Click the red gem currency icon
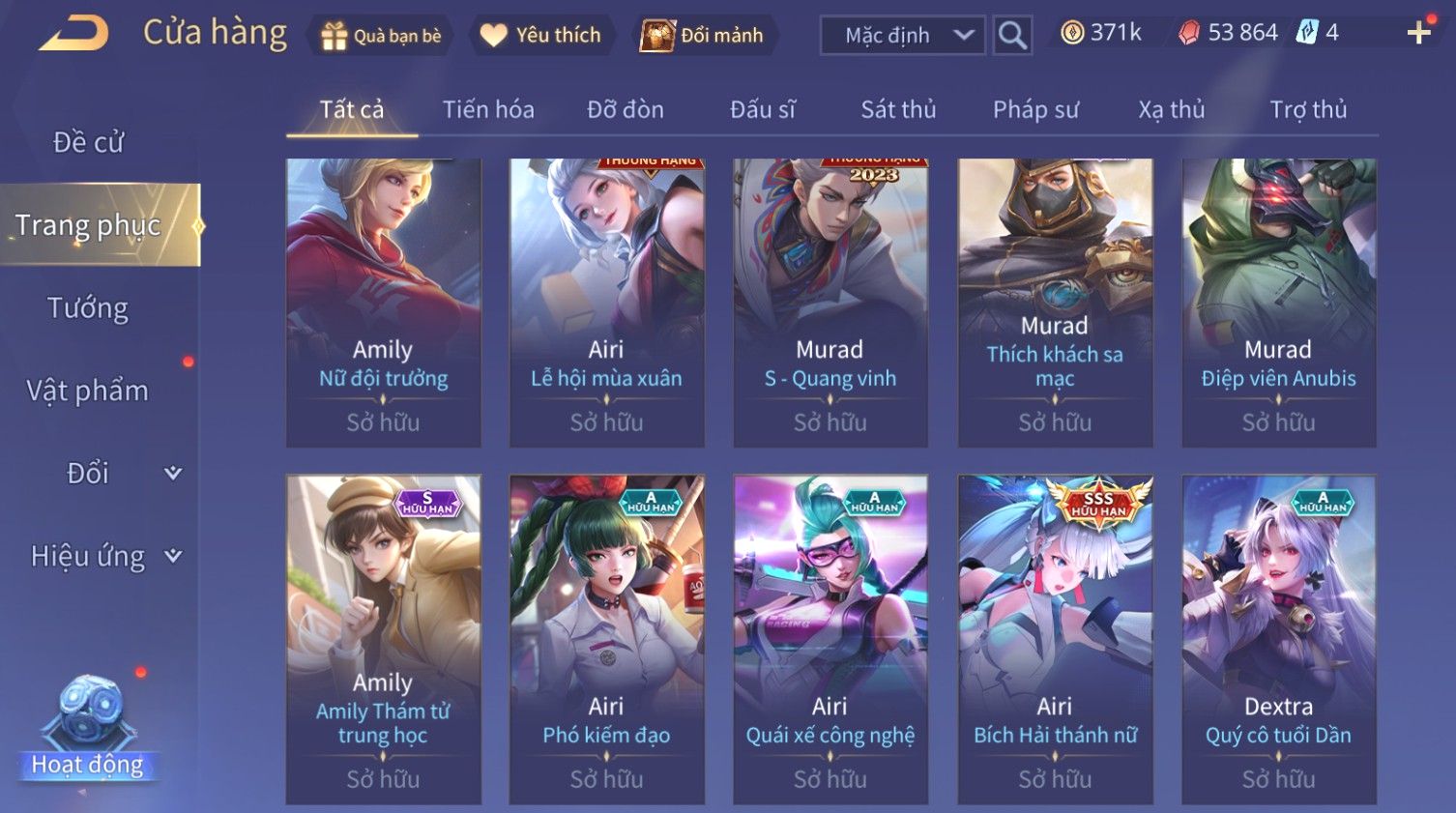The width and height of the screenshot is (1456, 813). click(1189, 33)
